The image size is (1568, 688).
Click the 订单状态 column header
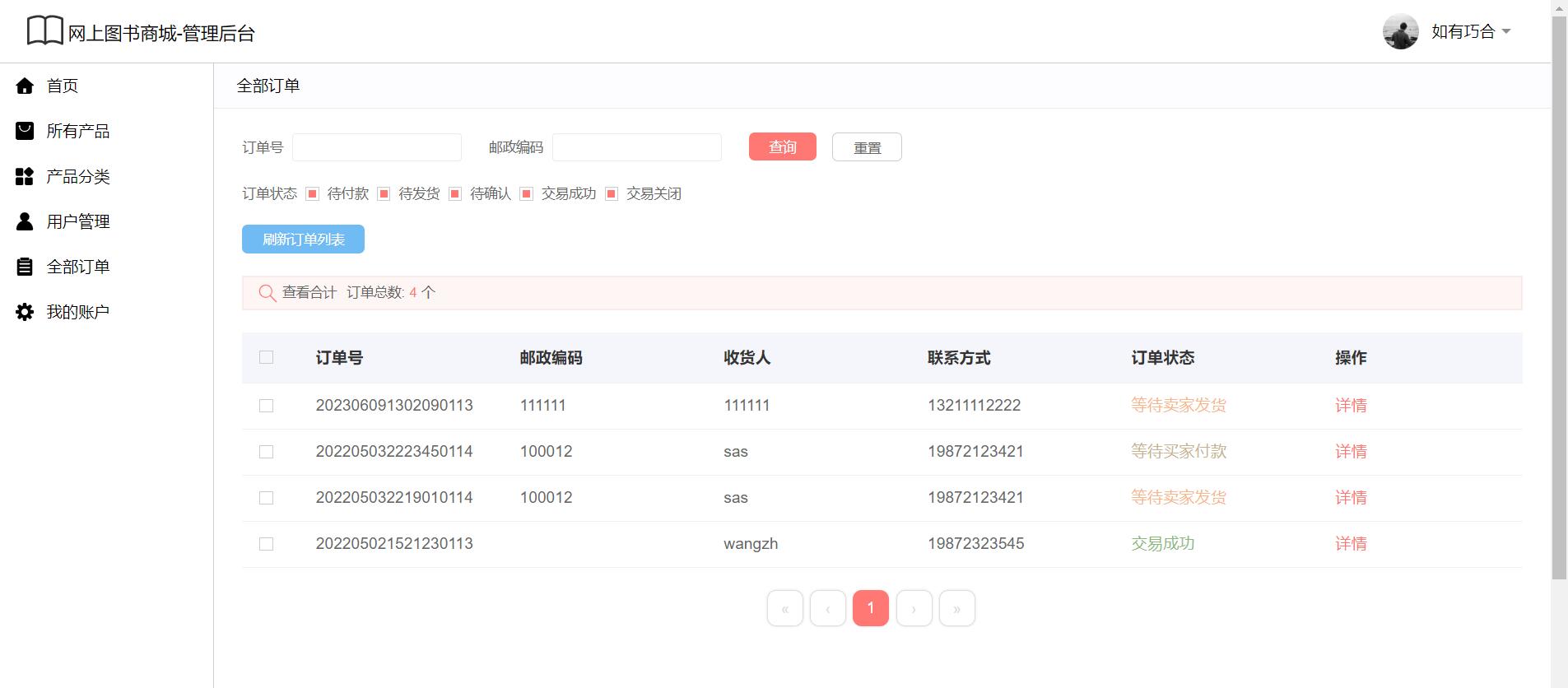point(1163,358)
